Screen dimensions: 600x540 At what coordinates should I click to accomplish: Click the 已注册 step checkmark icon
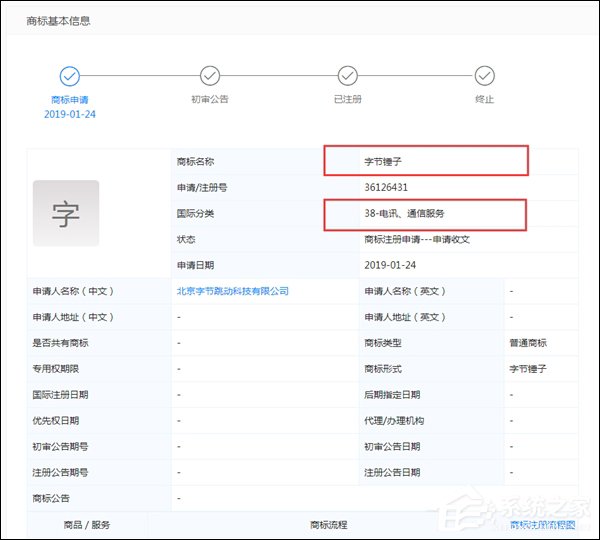tap(348, 75)
